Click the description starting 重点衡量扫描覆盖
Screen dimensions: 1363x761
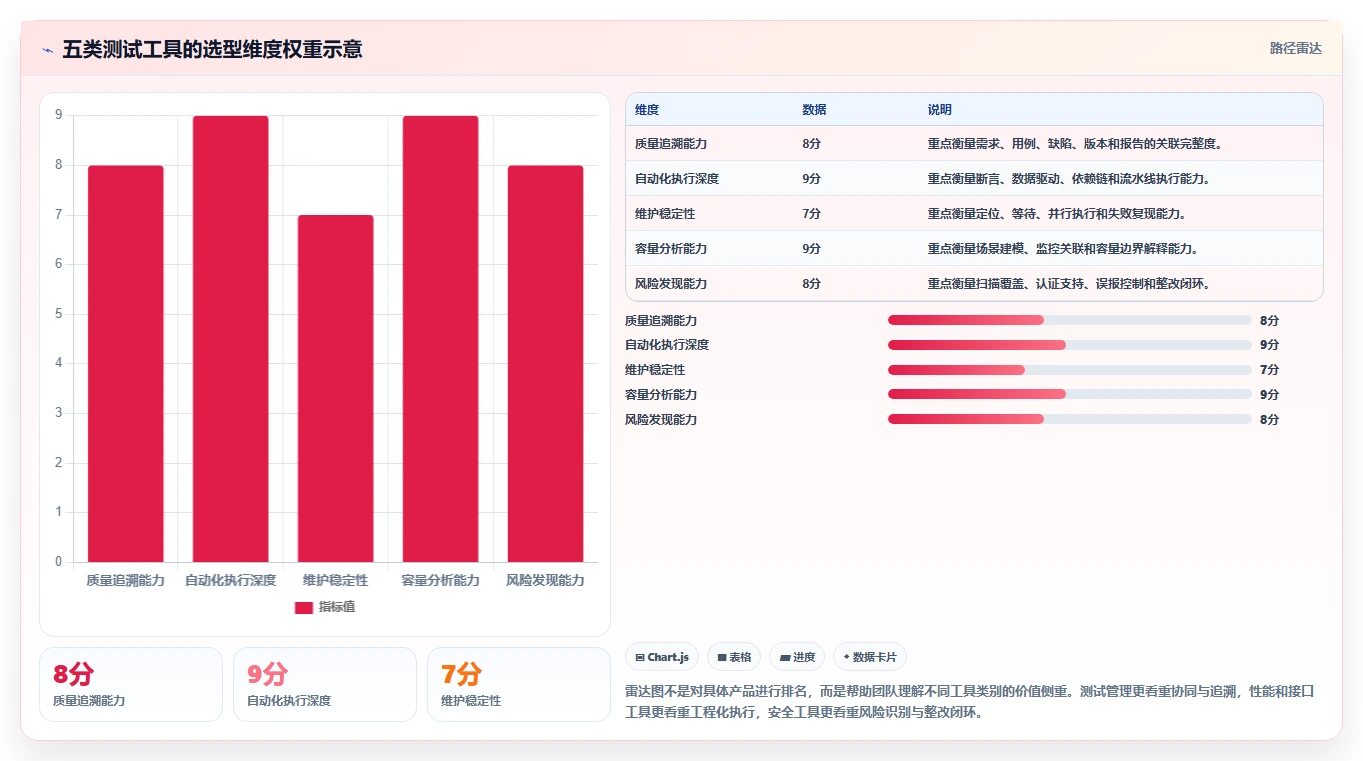[x=1070, y=284]
